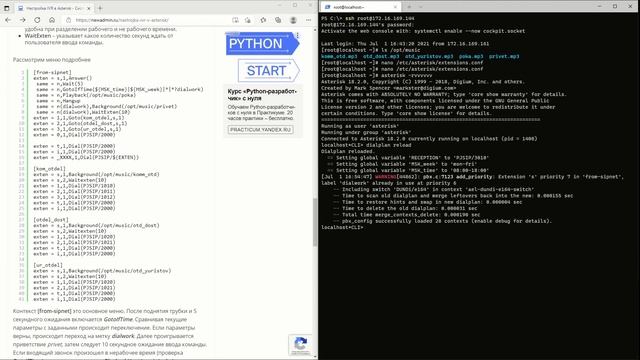Select the Asterisk IVR article tab
The image size is (640, 360).
point(53,8)
